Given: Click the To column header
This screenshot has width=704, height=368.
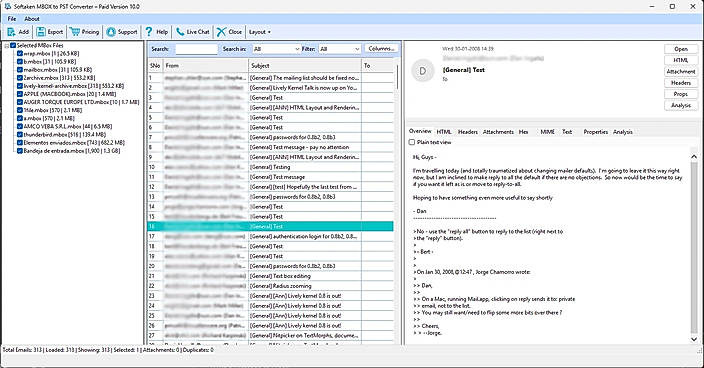Looking at the screenshot, I should 378,66.
